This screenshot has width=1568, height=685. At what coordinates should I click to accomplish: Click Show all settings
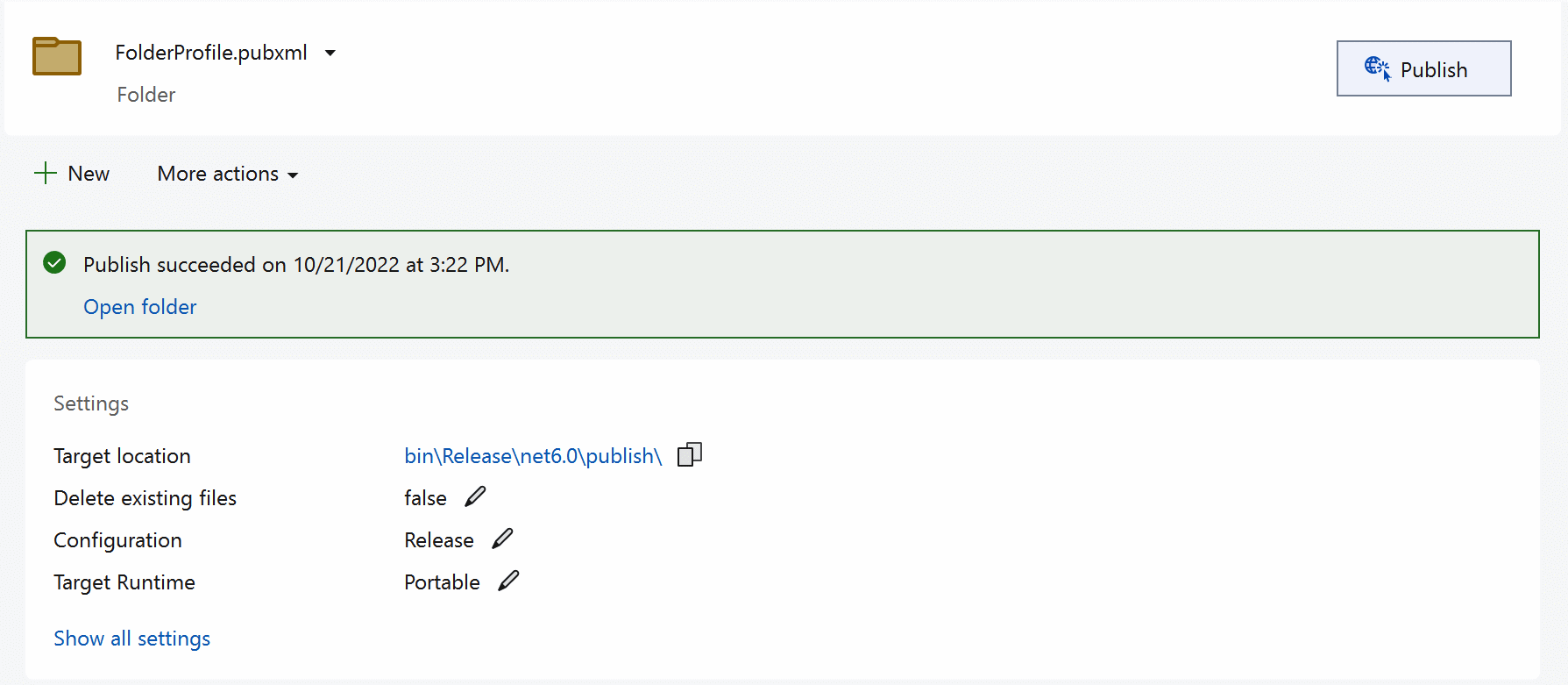point(131,638)
